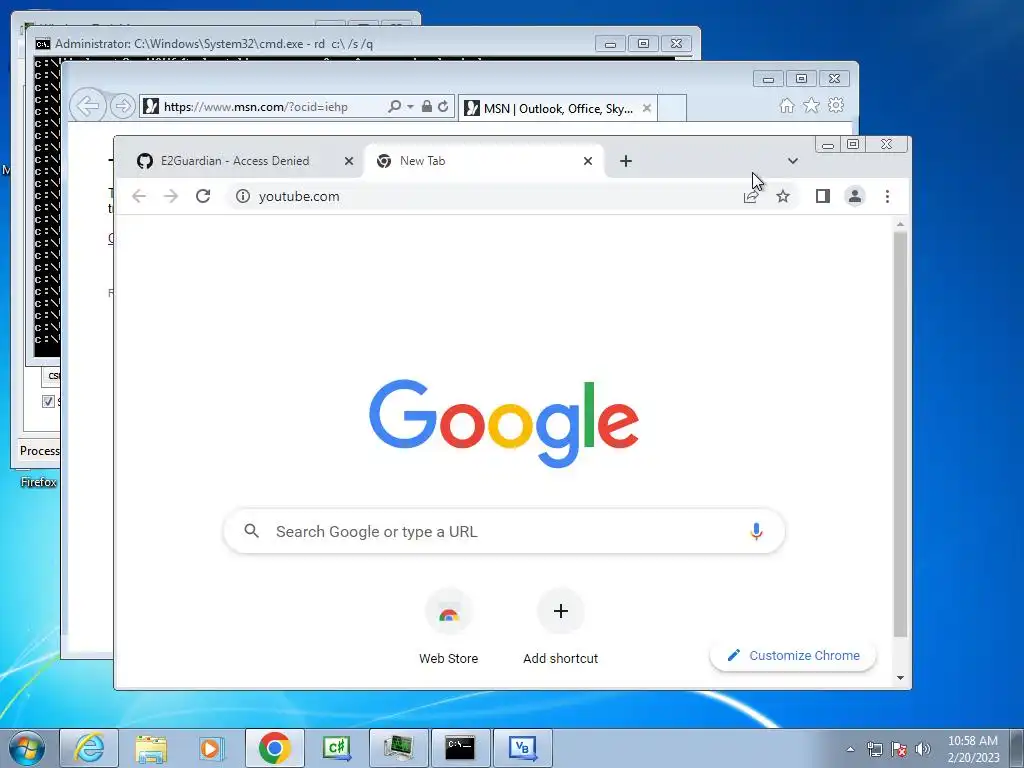Open the Chrome profile avatar
Viewport: 1024px width, 768px height.
coord(855,196)
